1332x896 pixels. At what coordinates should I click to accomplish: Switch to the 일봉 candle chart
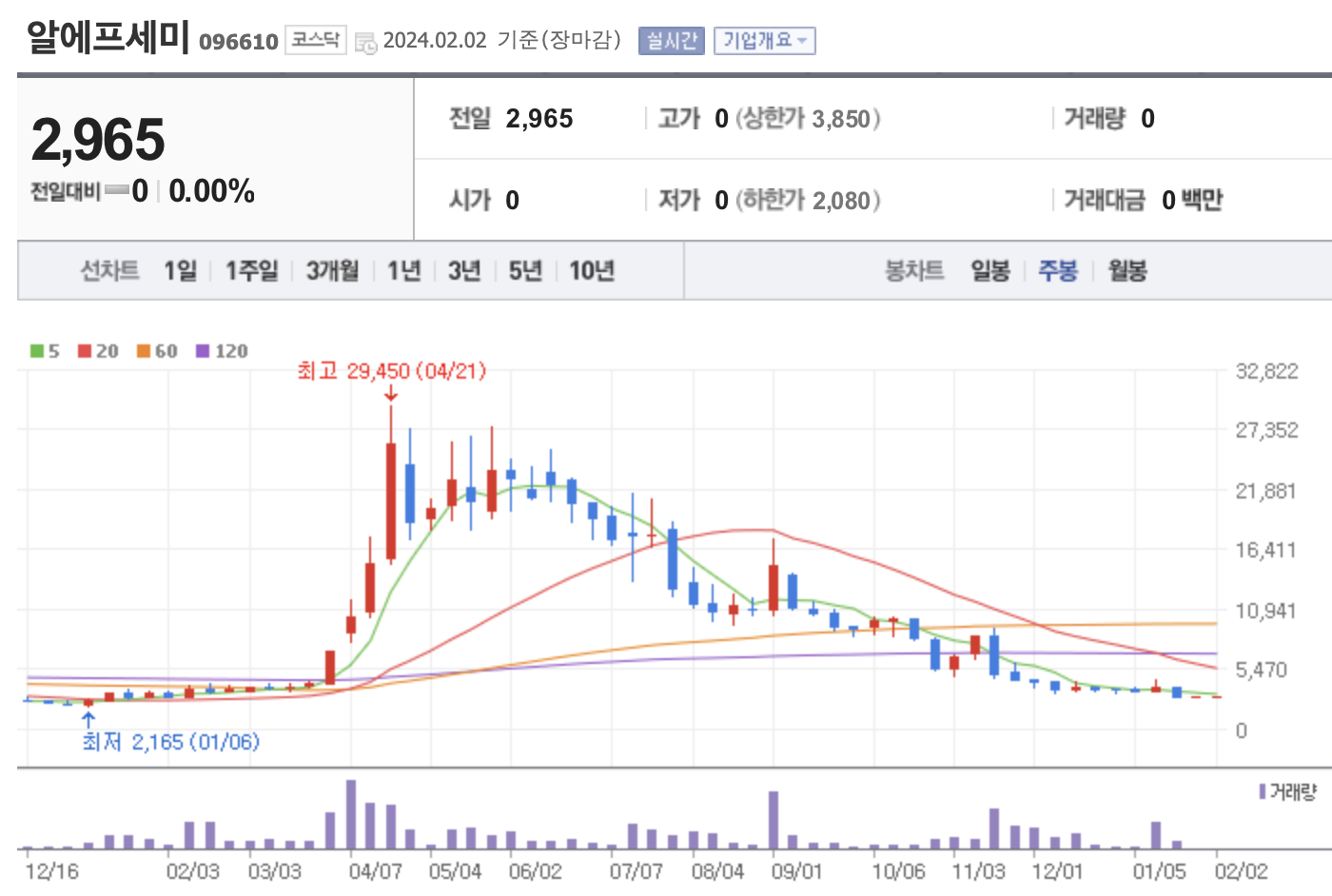[990, 271]
